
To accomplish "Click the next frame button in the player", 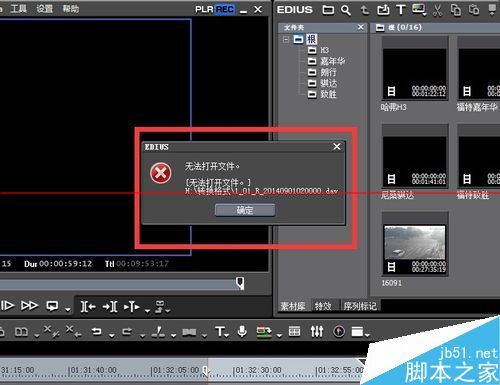I will point(8,305).
